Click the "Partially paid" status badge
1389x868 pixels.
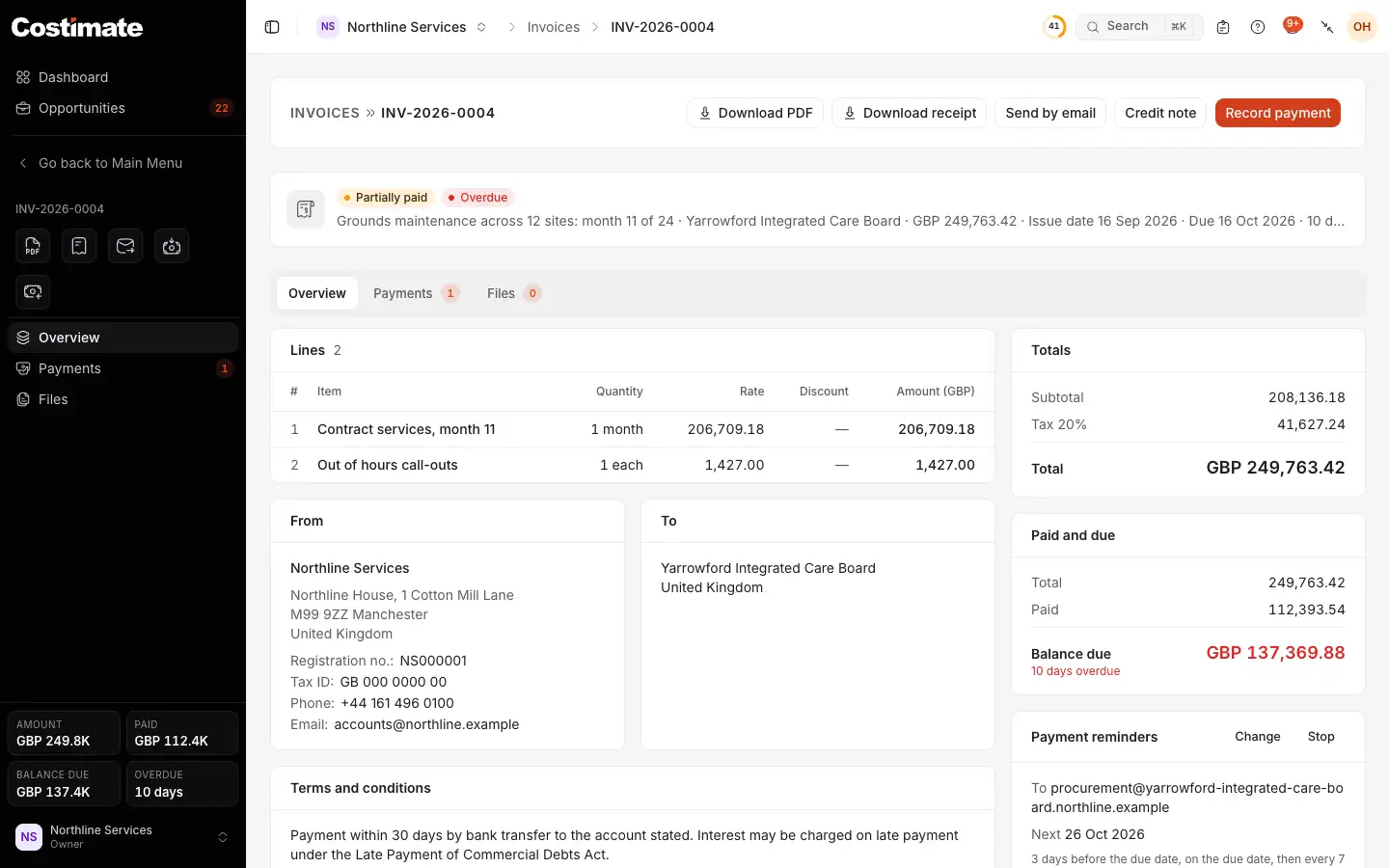[386, 198]
